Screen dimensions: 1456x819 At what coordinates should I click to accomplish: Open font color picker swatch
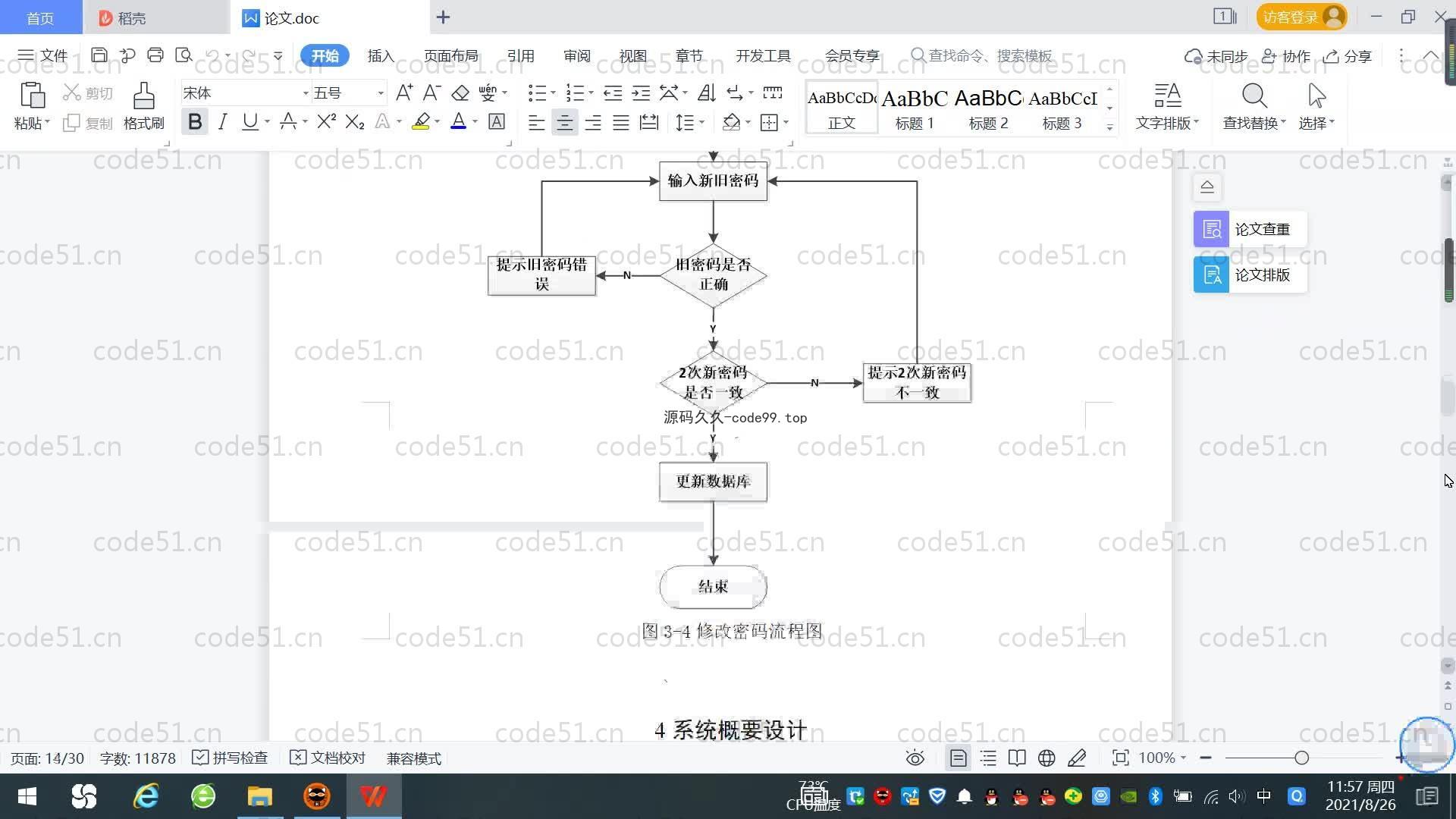tap(458, 121)
